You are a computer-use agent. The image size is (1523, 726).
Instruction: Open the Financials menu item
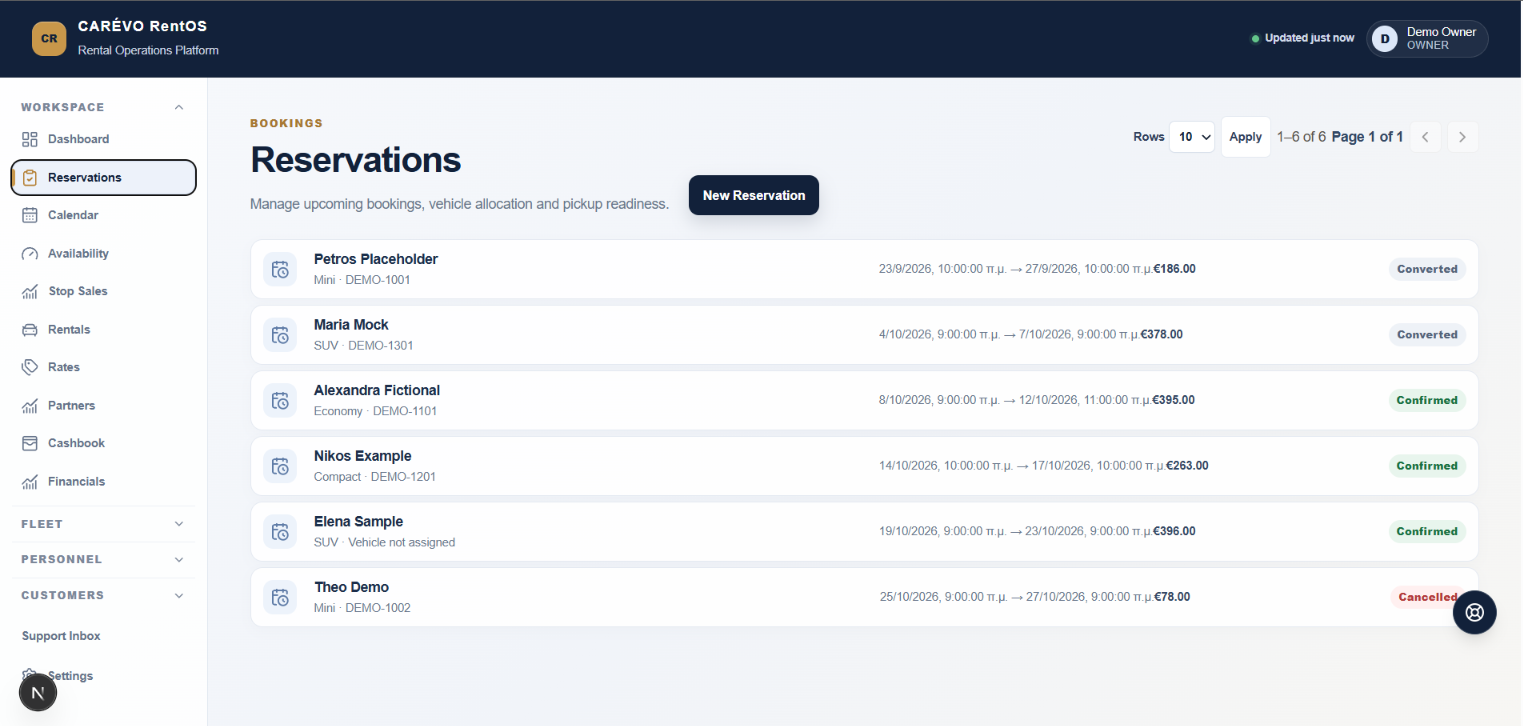pos(103,481)
